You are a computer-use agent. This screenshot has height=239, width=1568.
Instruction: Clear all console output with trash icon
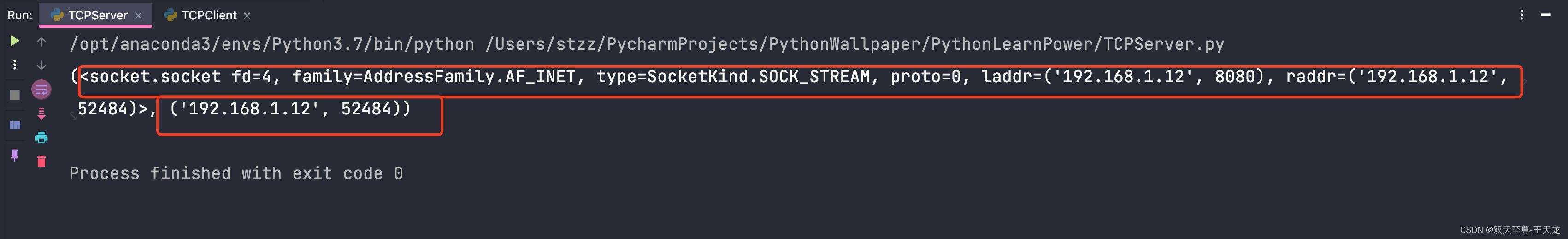41,161
